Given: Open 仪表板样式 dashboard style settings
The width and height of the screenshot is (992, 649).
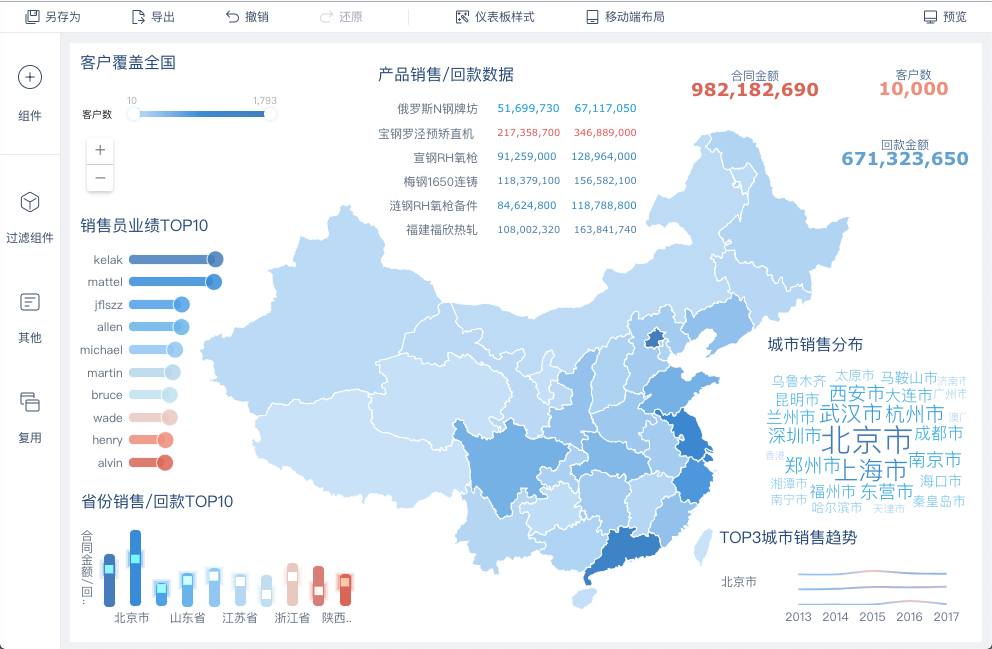Looking at the screenshot, I should (x=462, y=17).
